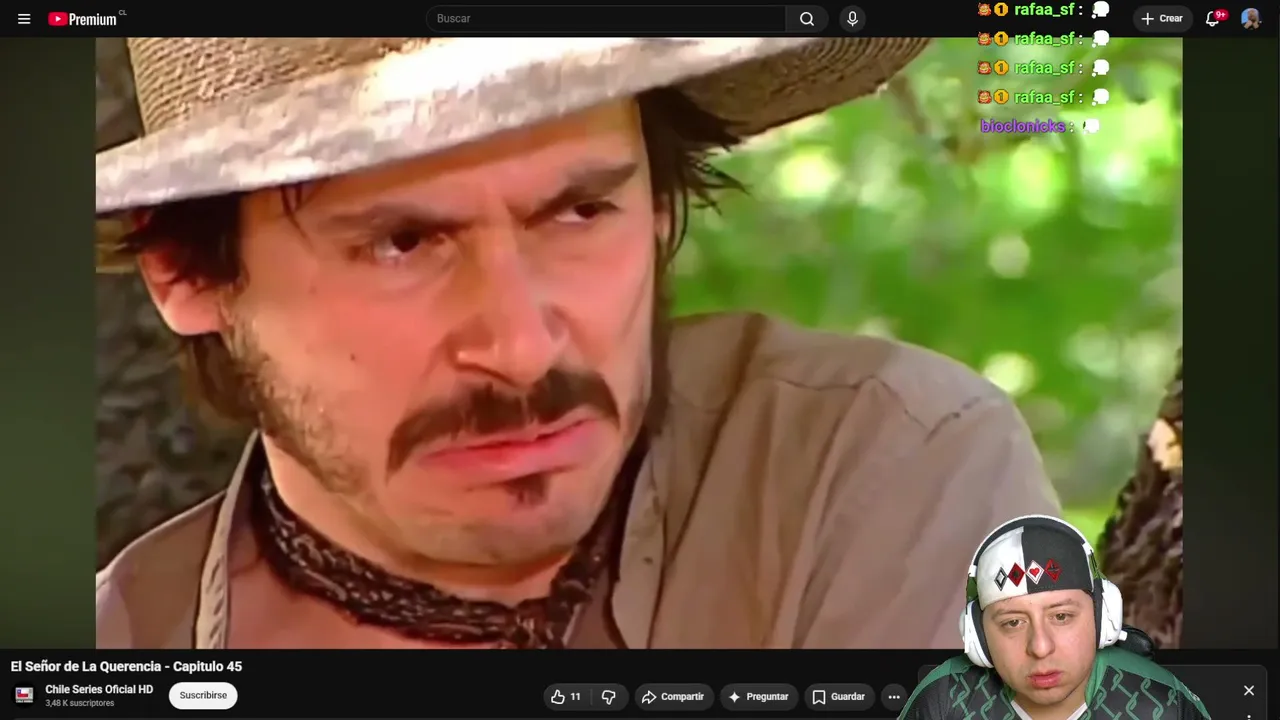Dislike the video with thumbs down

point(608,697)
